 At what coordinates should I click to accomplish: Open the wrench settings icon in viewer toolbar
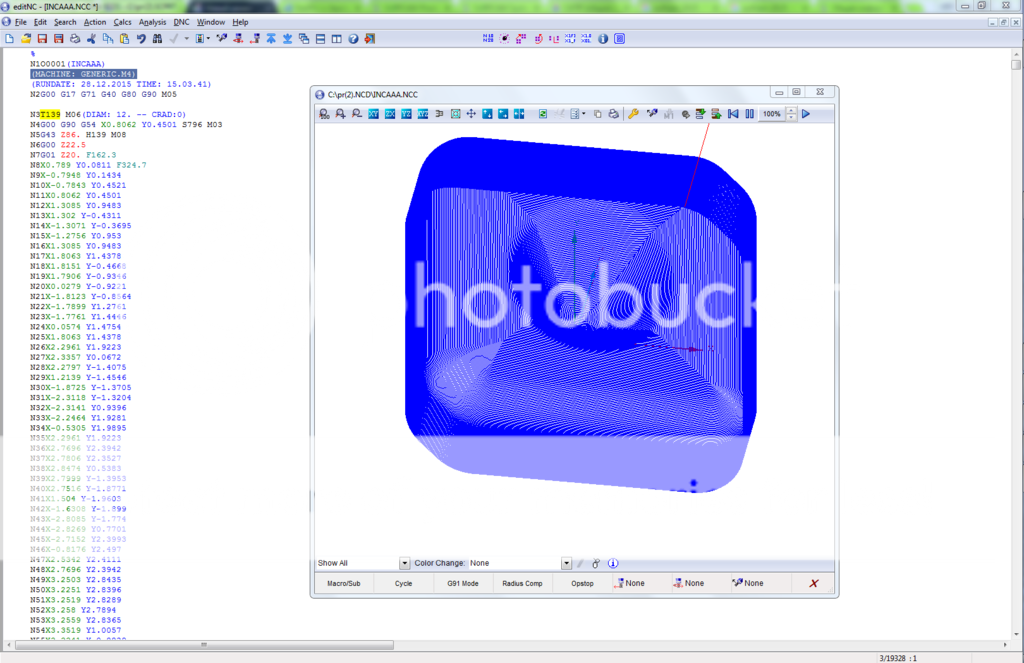pyautogui.click(x=633, y=114)
